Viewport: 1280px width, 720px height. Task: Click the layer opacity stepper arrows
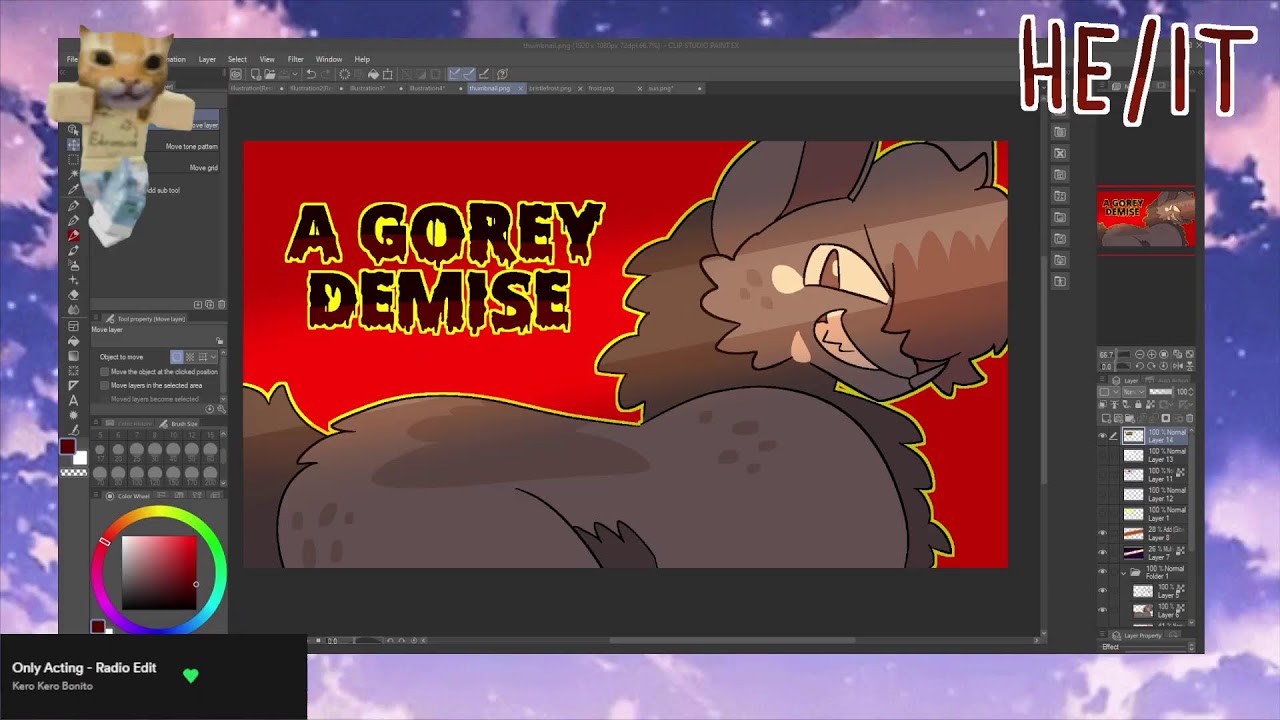coord(1191,392)
